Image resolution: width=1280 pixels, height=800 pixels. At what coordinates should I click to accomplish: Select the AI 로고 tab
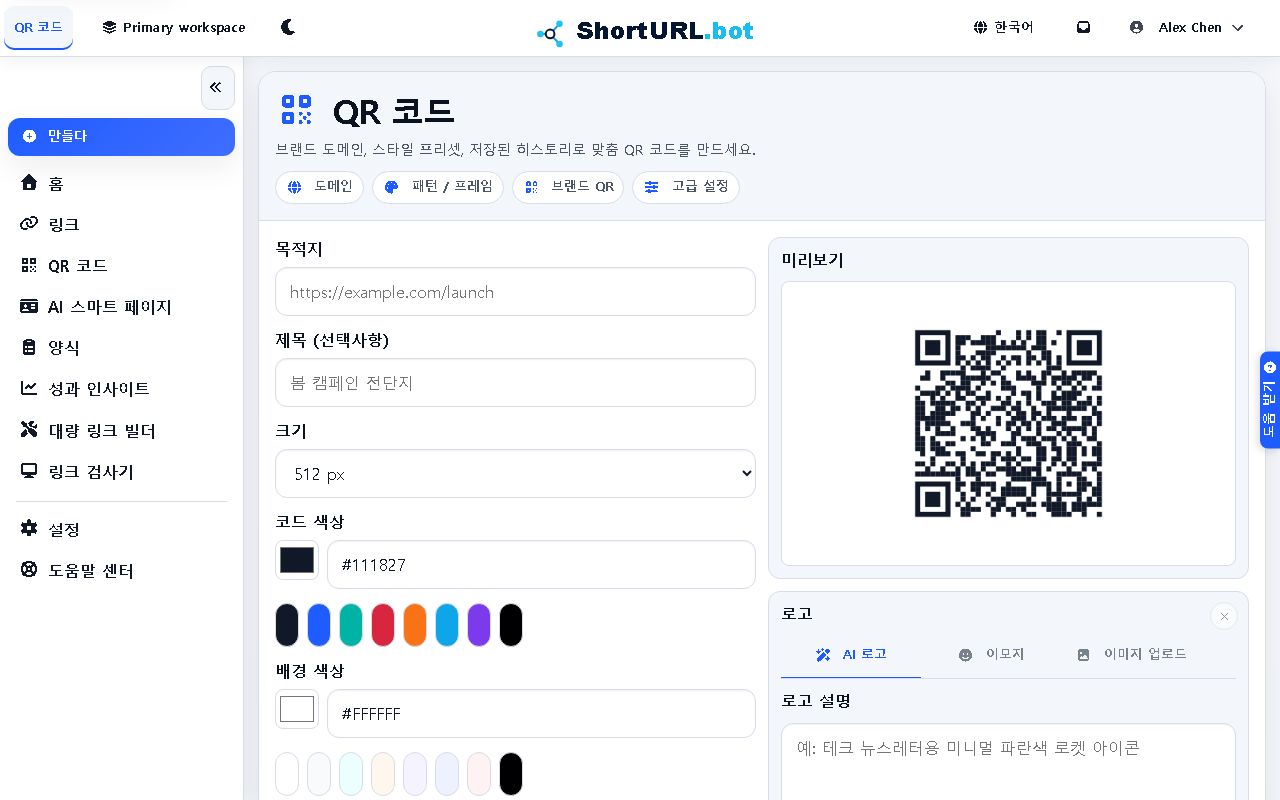(851, 655)
